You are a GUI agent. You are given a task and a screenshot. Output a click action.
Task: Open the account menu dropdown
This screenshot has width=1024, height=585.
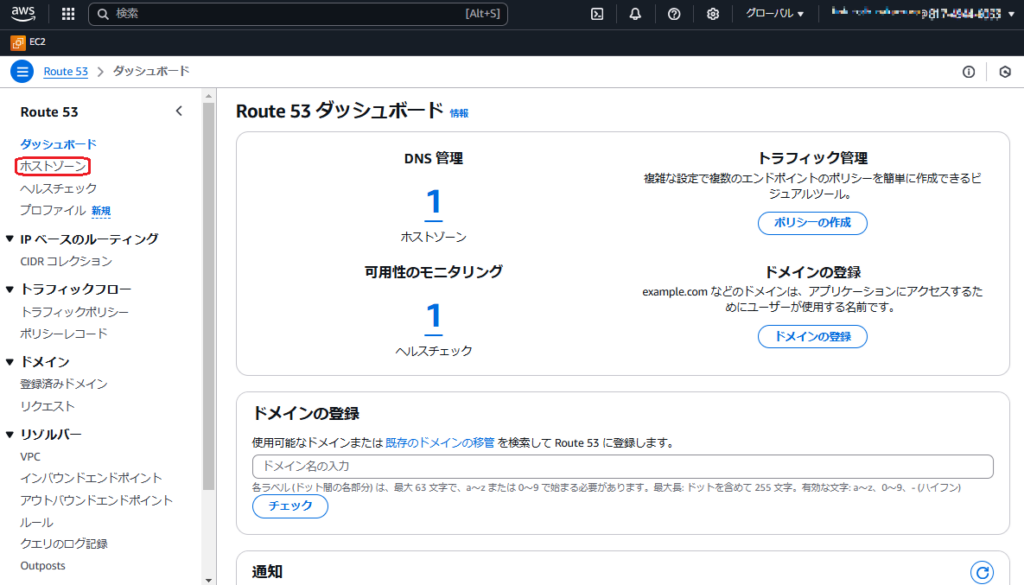pyautogui.click(x=922, y=13)
